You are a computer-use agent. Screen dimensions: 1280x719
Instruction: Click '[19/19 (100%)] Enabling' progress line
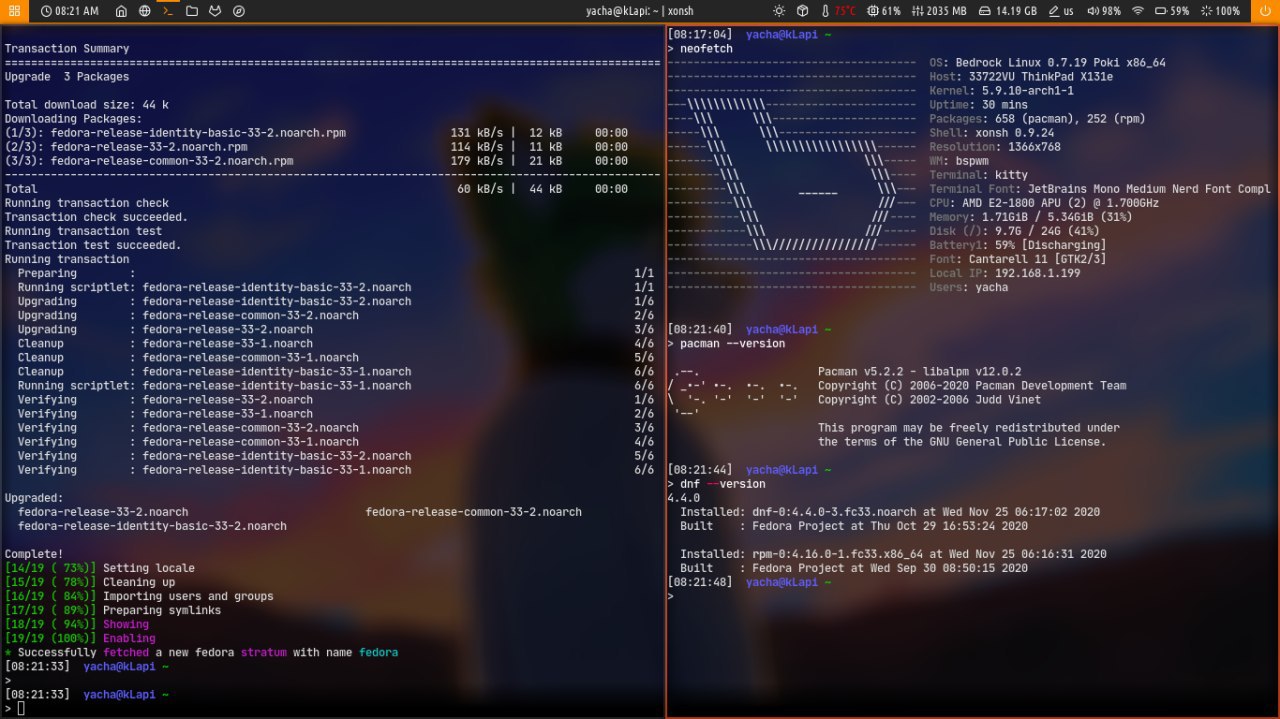tap(80, 637)
